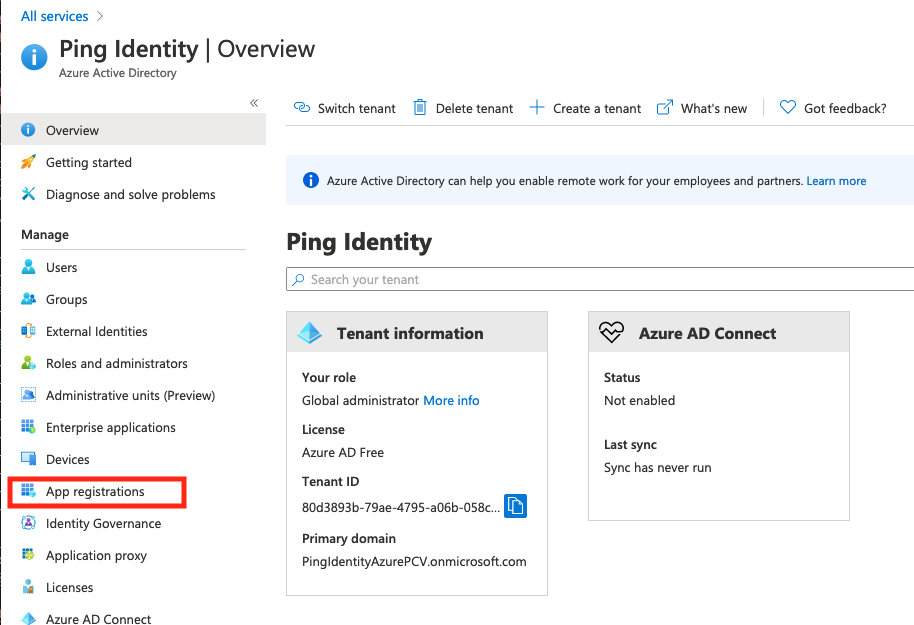Open Enterprise applications
This screenshot has width=914, height=625.
(110, 427)
